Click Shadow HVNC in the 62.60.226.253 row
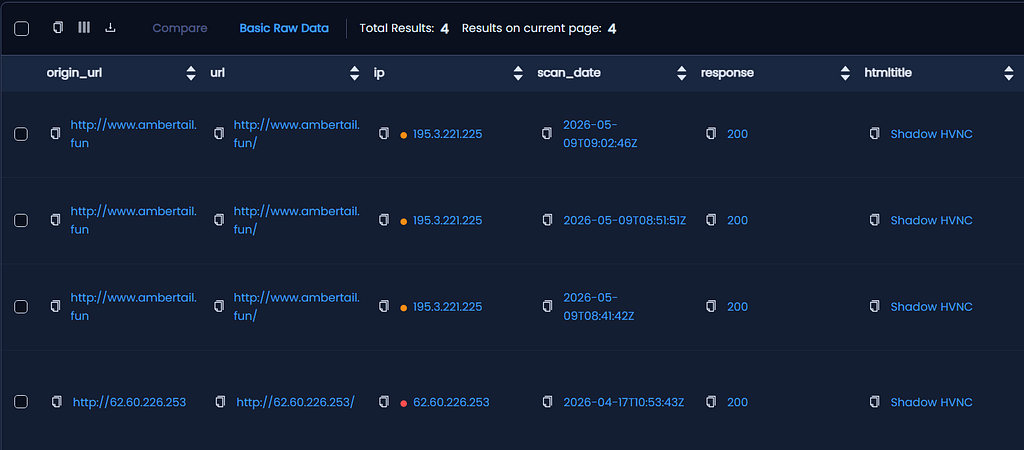Image resolution: width=1024 pixels, height=450 pixels. pyautogui.click(x=931, y=402)
